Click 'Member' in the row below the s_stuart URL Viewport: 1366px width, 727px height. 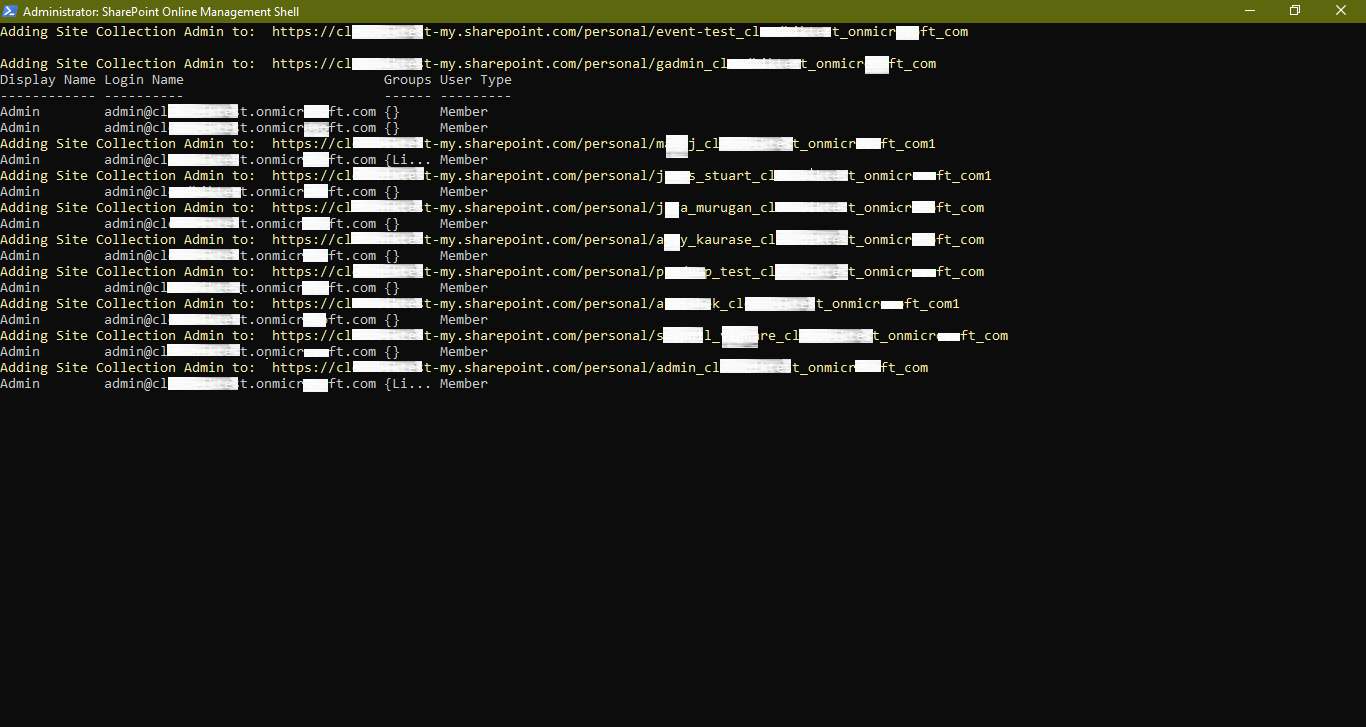point(464,192)
